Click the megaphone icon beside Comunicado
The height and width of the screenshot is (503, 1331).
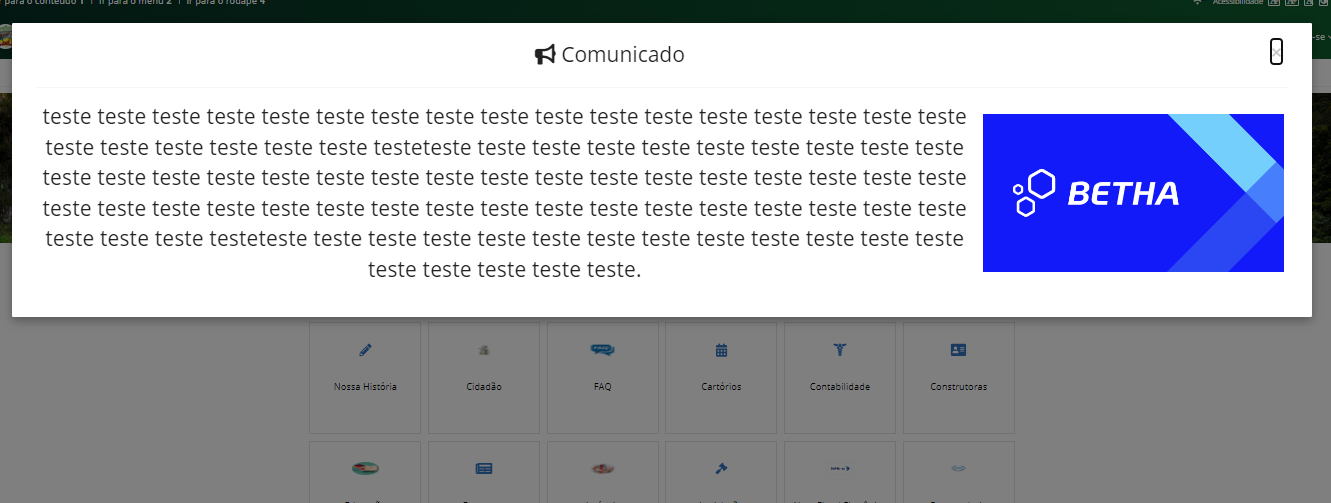[545, 55]
